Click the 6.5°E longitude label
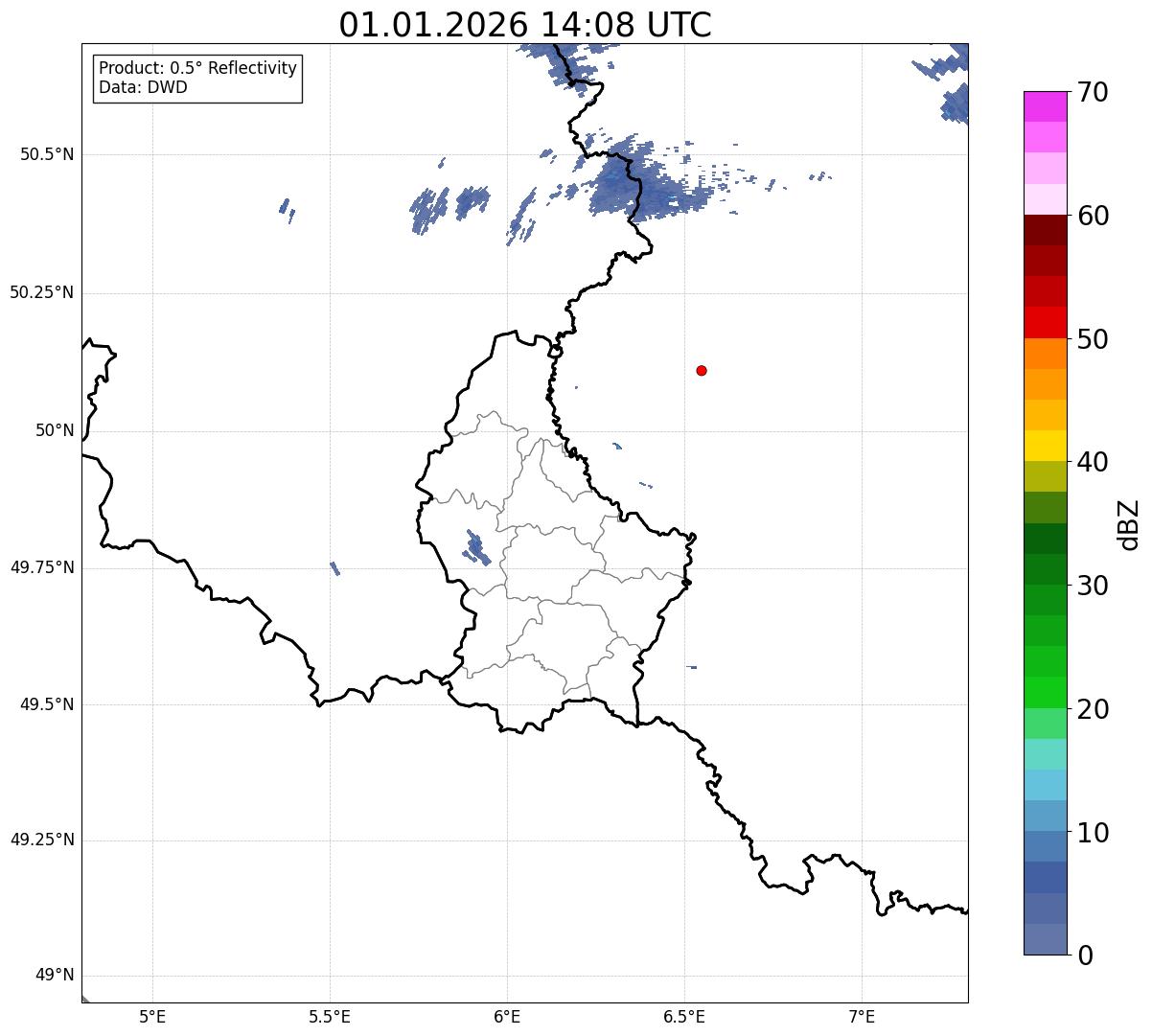The image size is (1152, 1036). (684, 1016)
